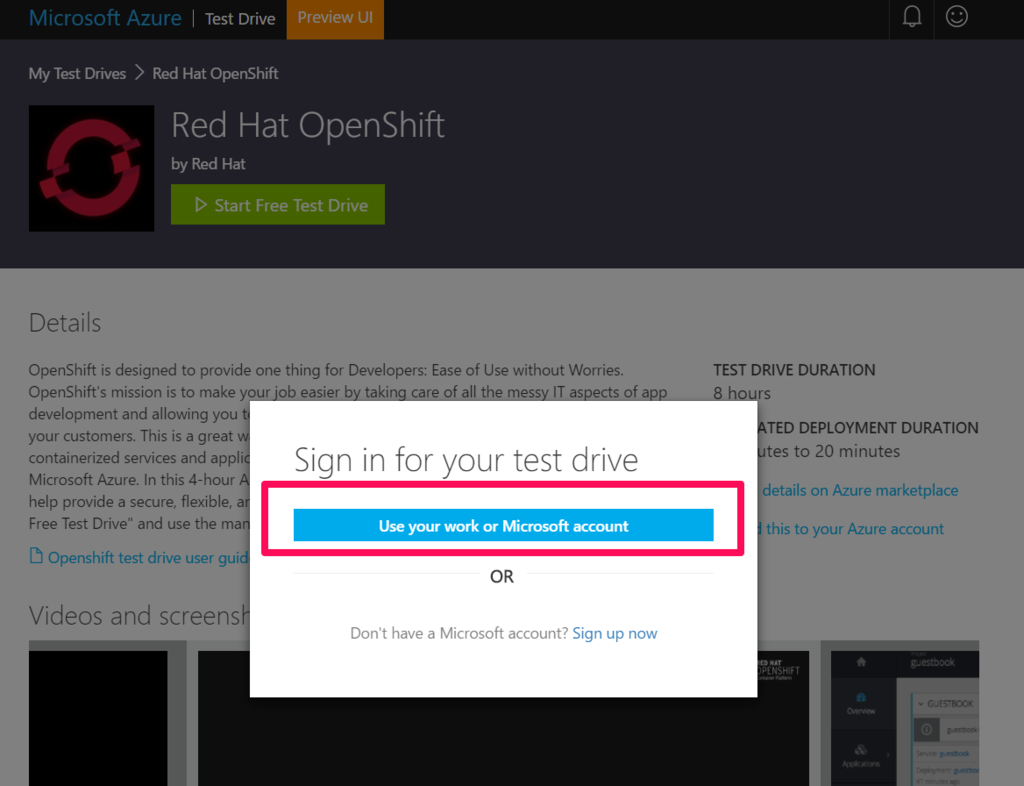Open the first black video thumbnail
1024x786 pixels.
click(x=98, y=718)
